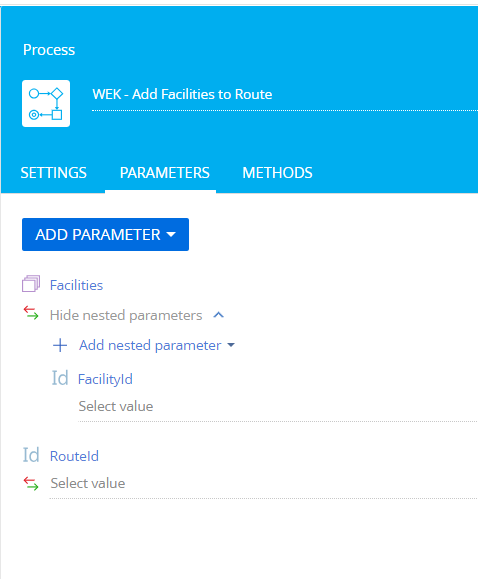Select the Parameters tab
This screenshot has width=478, height=579.
164,173
